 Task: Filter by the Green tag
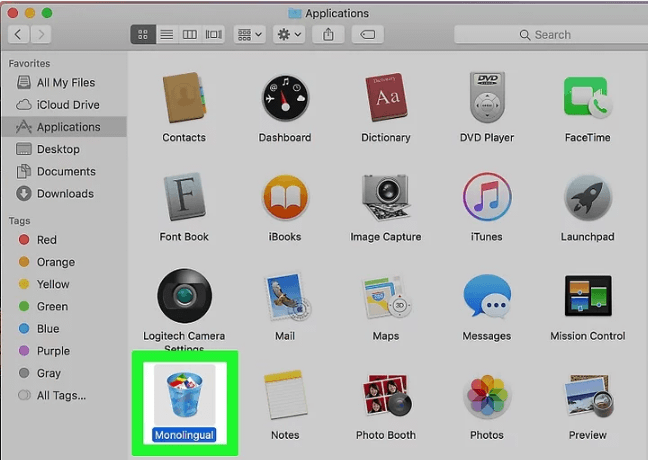click(x=64, y=307)
